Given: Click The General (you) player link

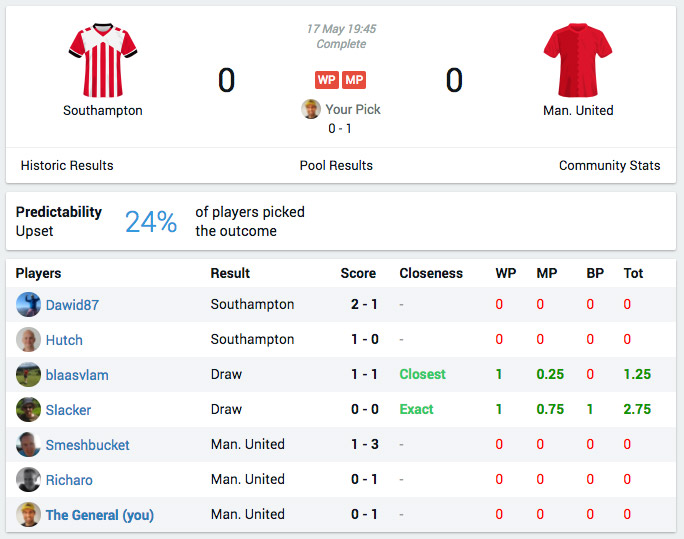Looking at the screenshot, I should [x=100, y=515].
